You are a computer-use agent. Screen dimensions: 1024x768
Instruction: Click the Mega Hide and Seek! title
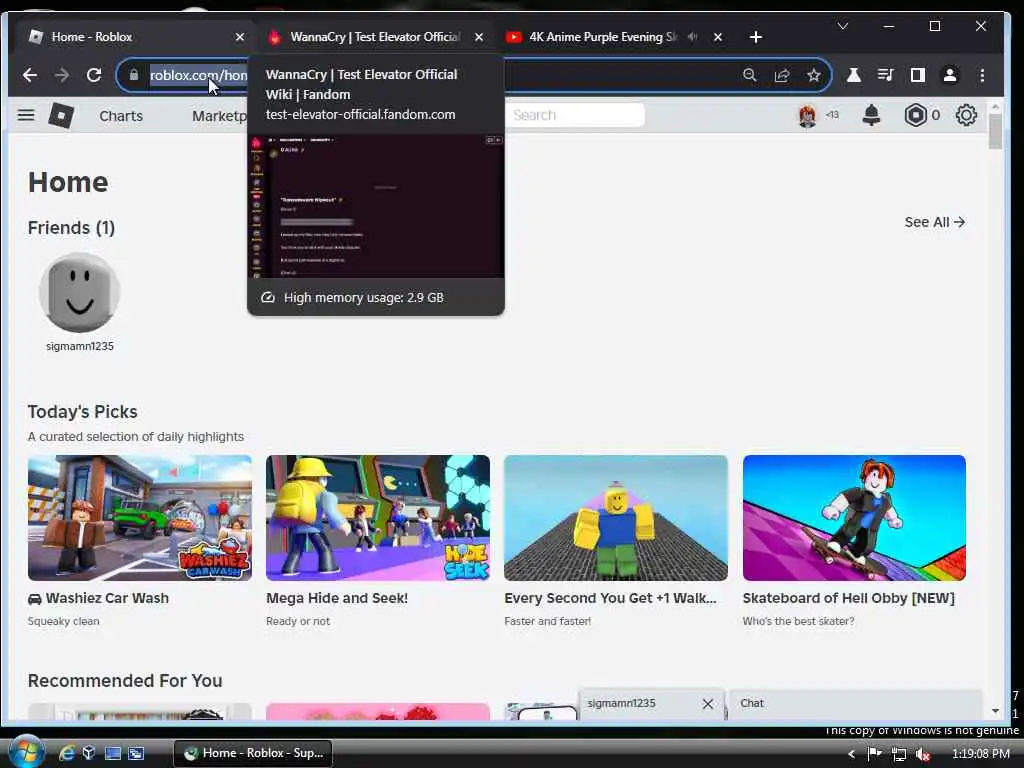coord(337,598)
